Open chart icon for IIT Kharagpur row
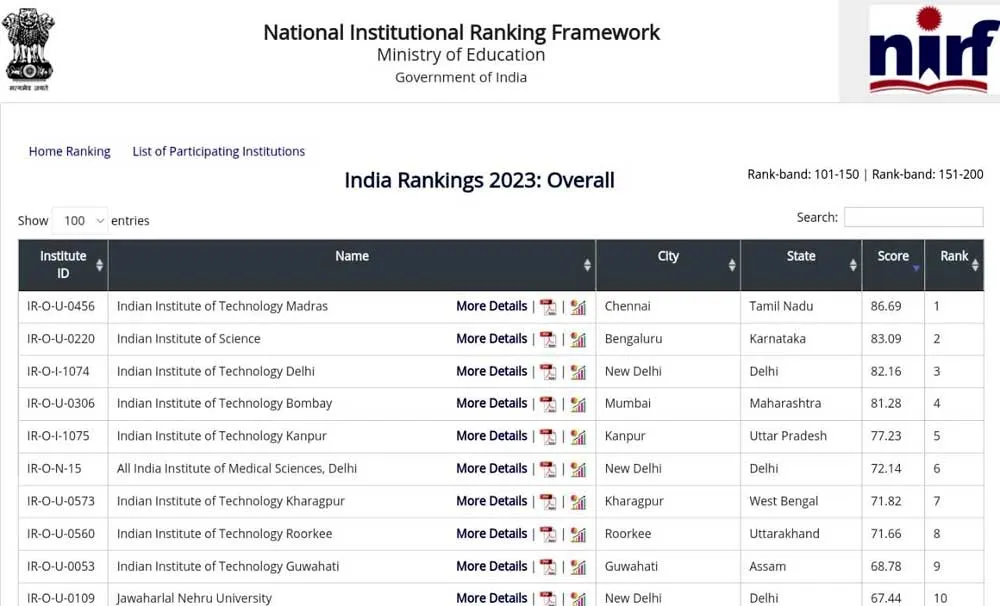This screenshot has height=606, width=1000. click(x=578, y=501)
